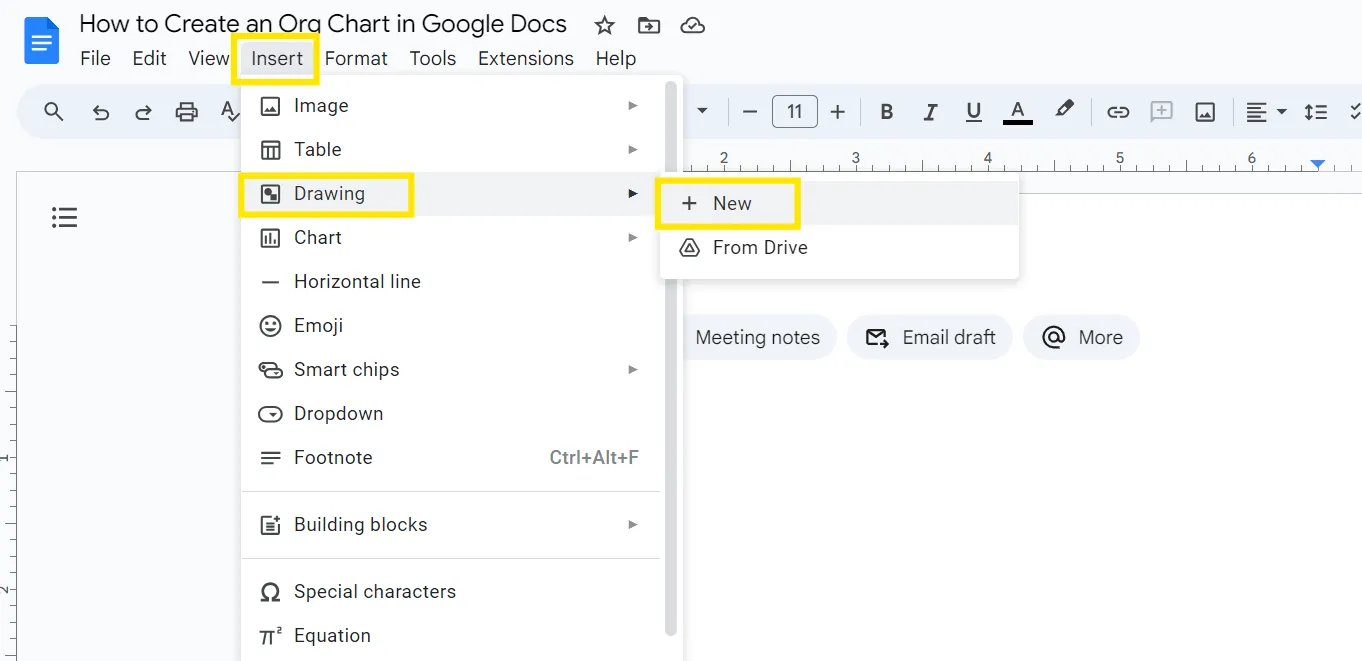The width and height of the screenshot is (1362, 661).
Task: Print the document
Action: [x=187, y=112]
